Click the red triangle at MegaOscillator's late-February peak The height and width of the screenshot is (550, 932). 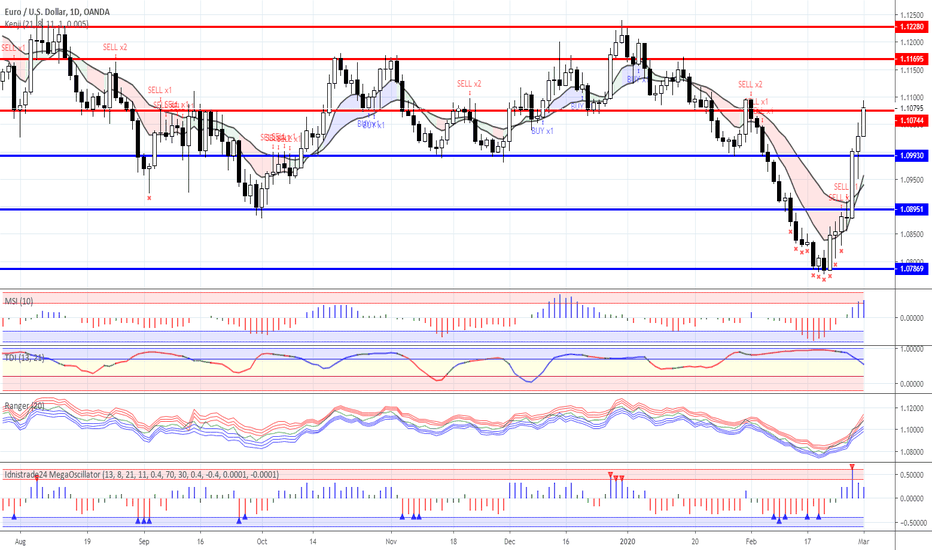852,467
